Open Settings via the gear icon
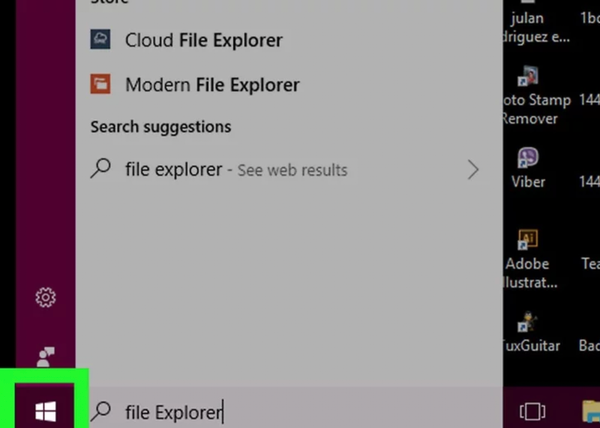Screen dimensions: 600x428 click(x=45, y=297)
